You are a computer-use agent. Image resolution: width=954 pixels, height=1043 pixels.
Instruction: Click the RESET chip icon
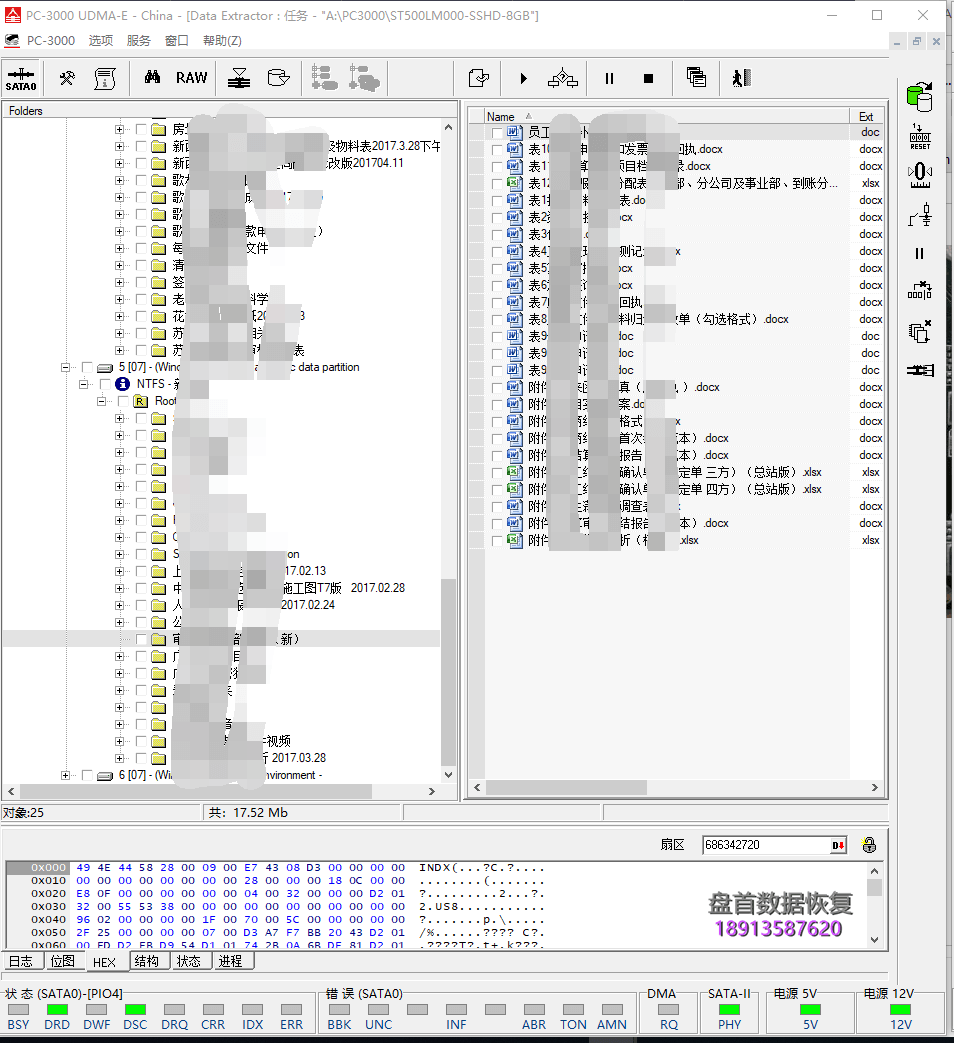[920, 136]
